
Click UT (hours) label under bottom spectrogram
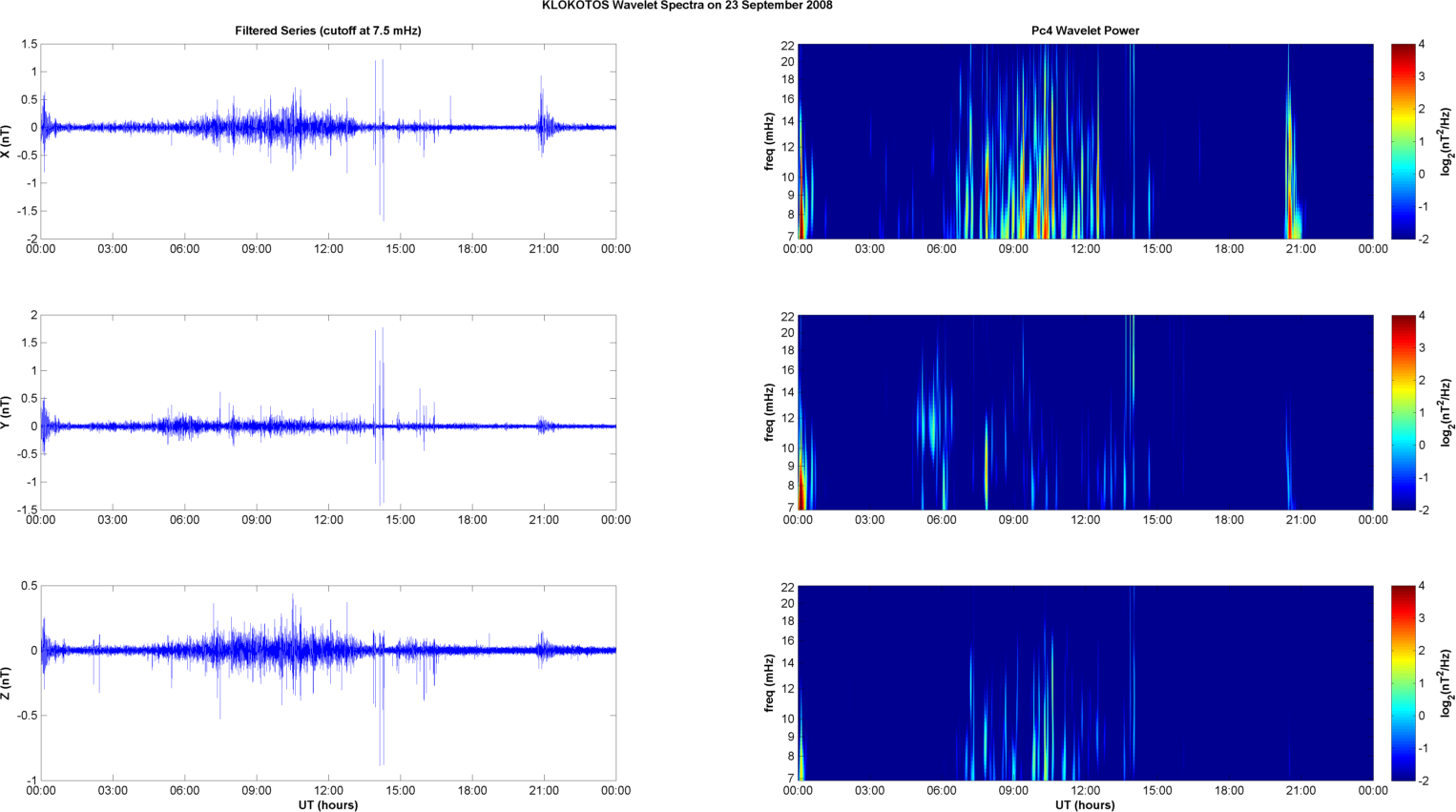[1085, 804]
